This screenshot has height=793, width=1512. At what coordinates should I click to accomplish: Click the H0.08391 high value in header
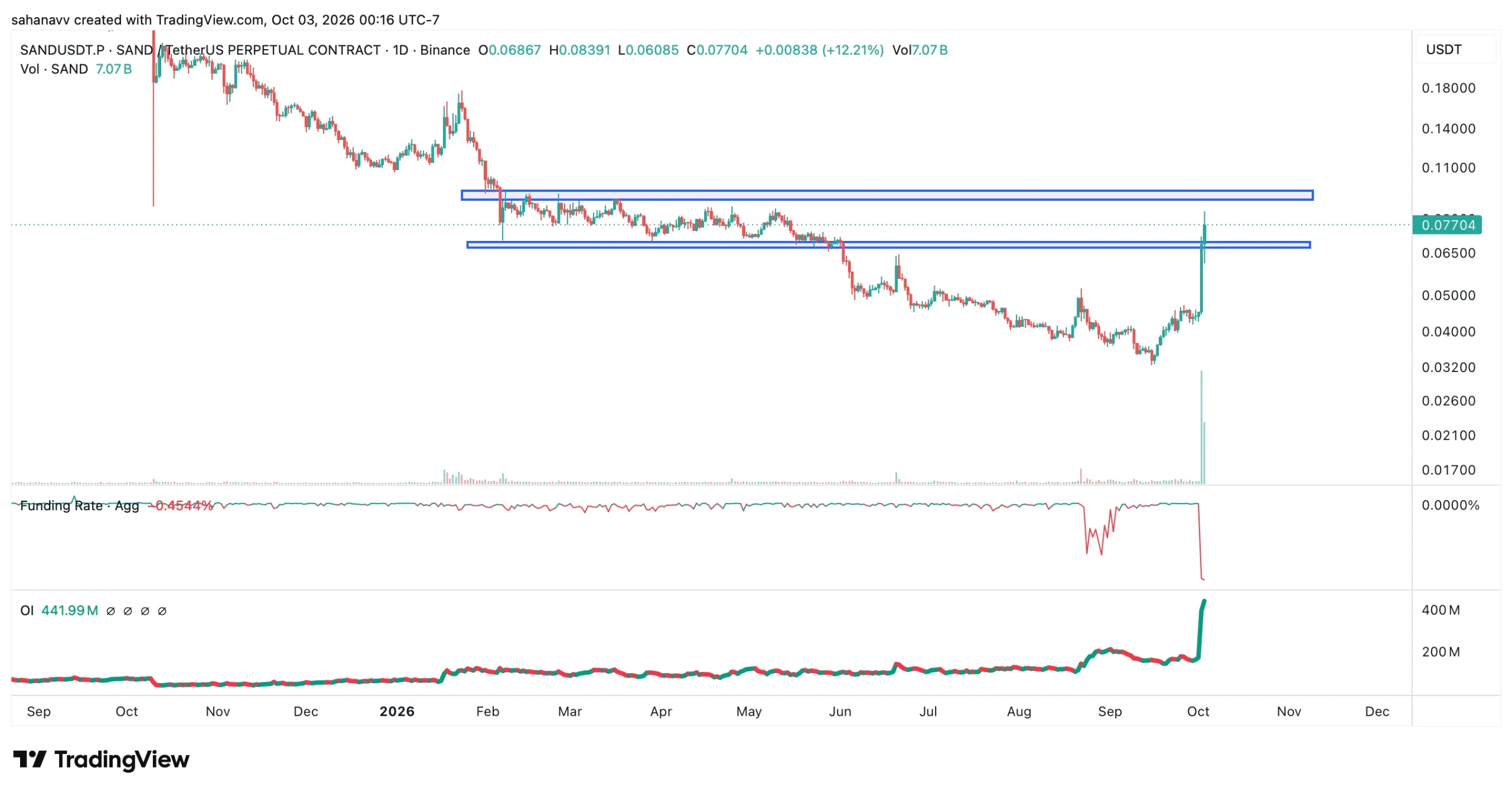[x=579, y=50]
